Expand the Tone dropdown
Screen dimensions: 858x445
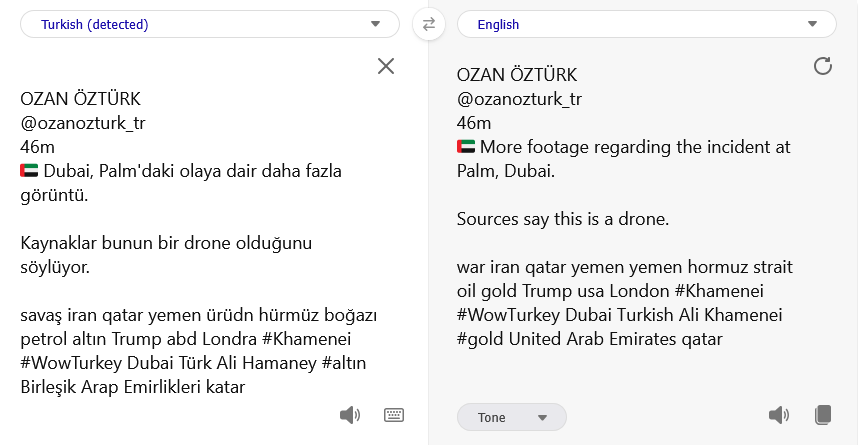click(512, 417)
